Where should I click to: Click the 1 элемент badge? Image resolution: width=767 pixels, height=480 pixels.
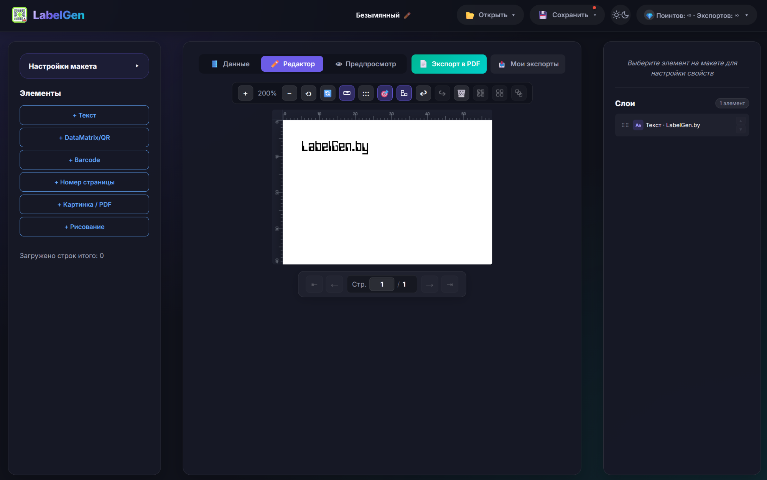[x=732, y=103]
